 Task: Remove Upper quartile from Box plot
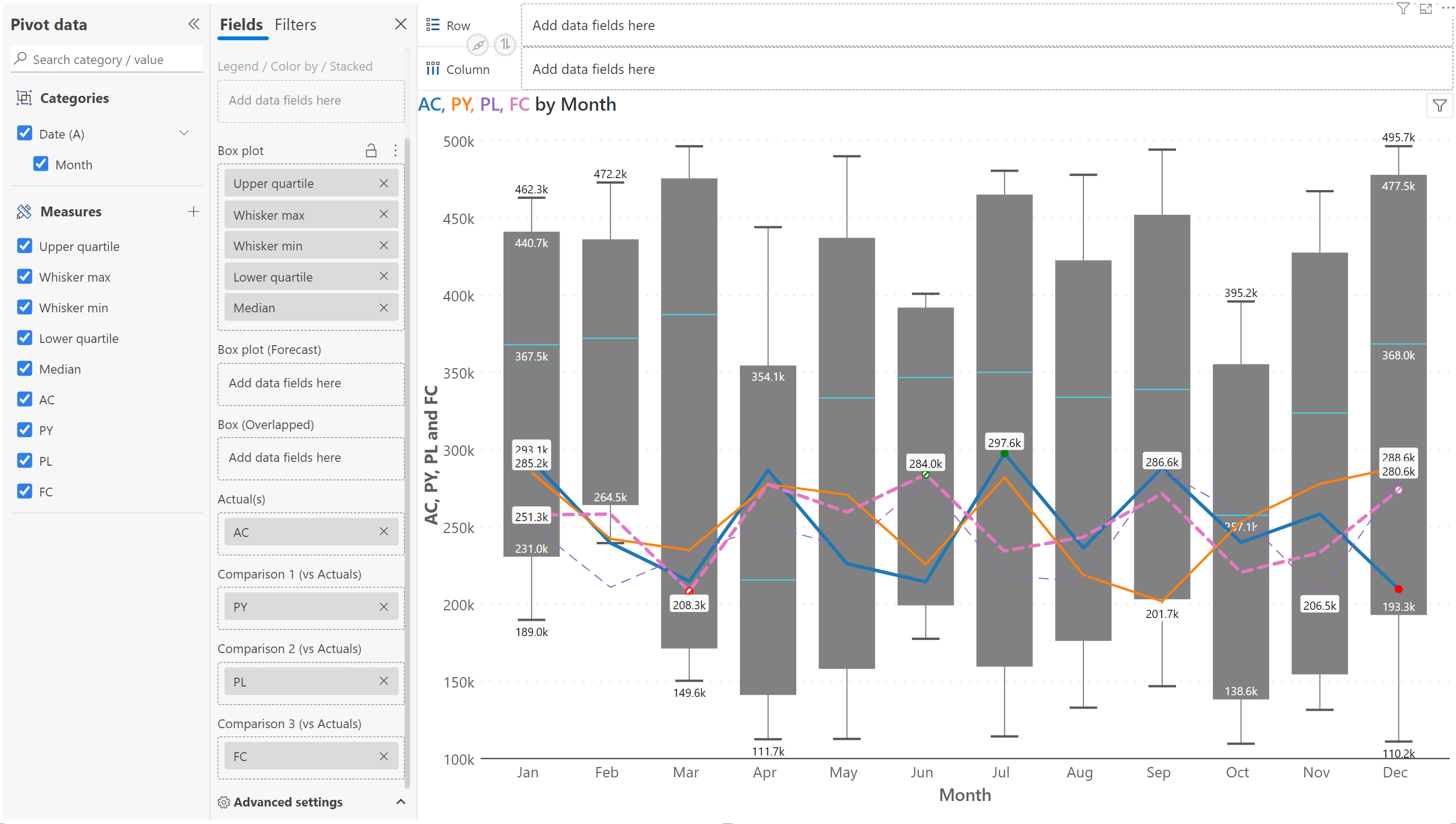(x=383, y=184)
